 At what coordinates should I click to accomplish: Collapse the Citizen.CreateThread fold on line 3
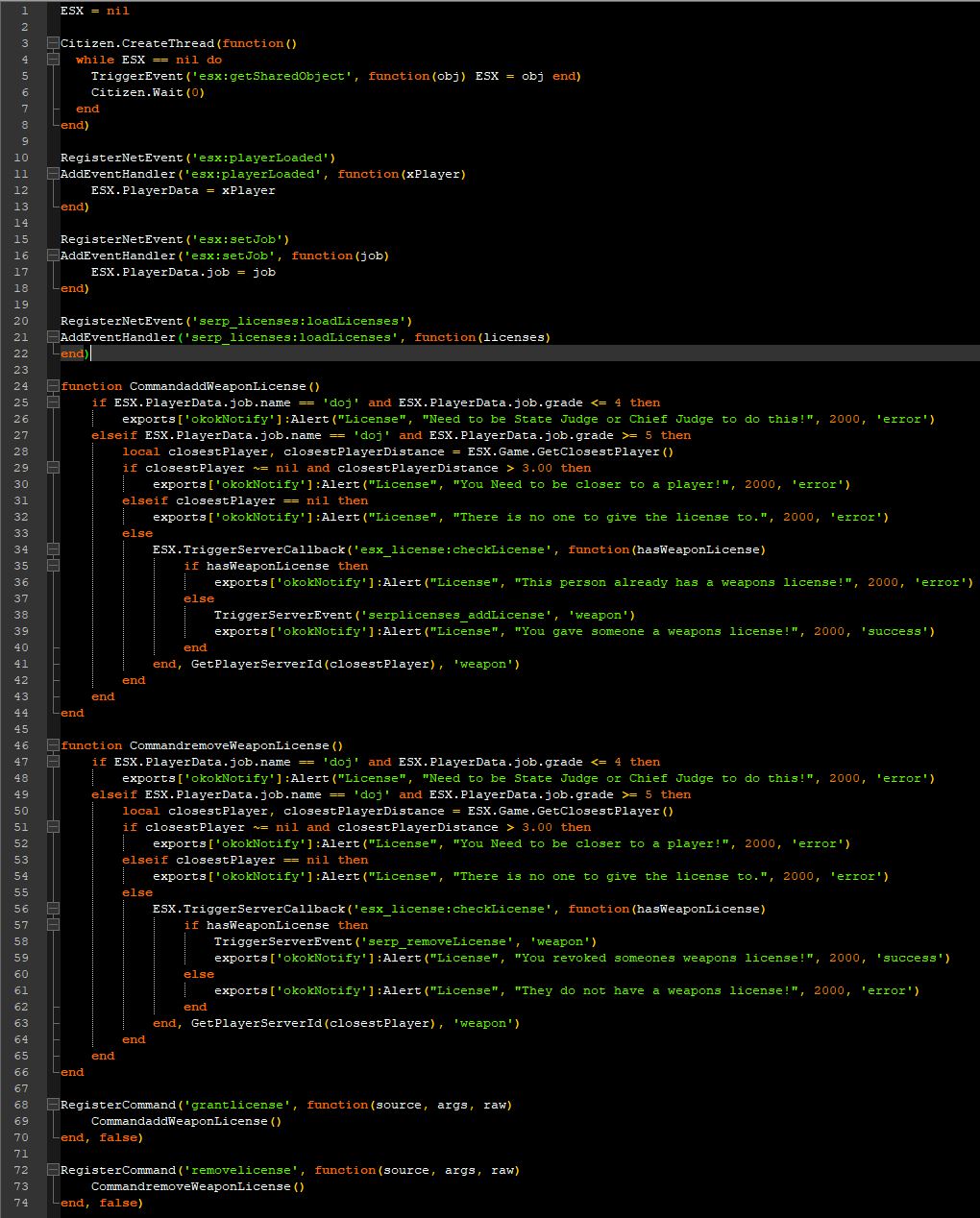click(x=53, y=43)
